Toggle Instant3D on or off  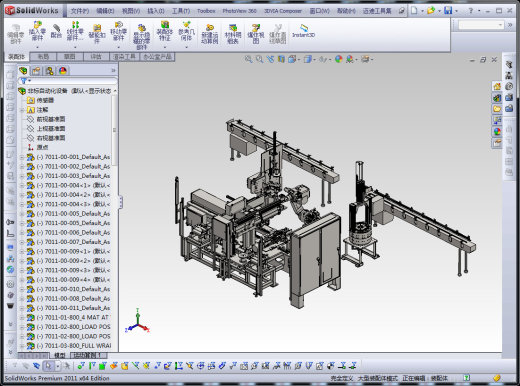[x=303, y=30]
